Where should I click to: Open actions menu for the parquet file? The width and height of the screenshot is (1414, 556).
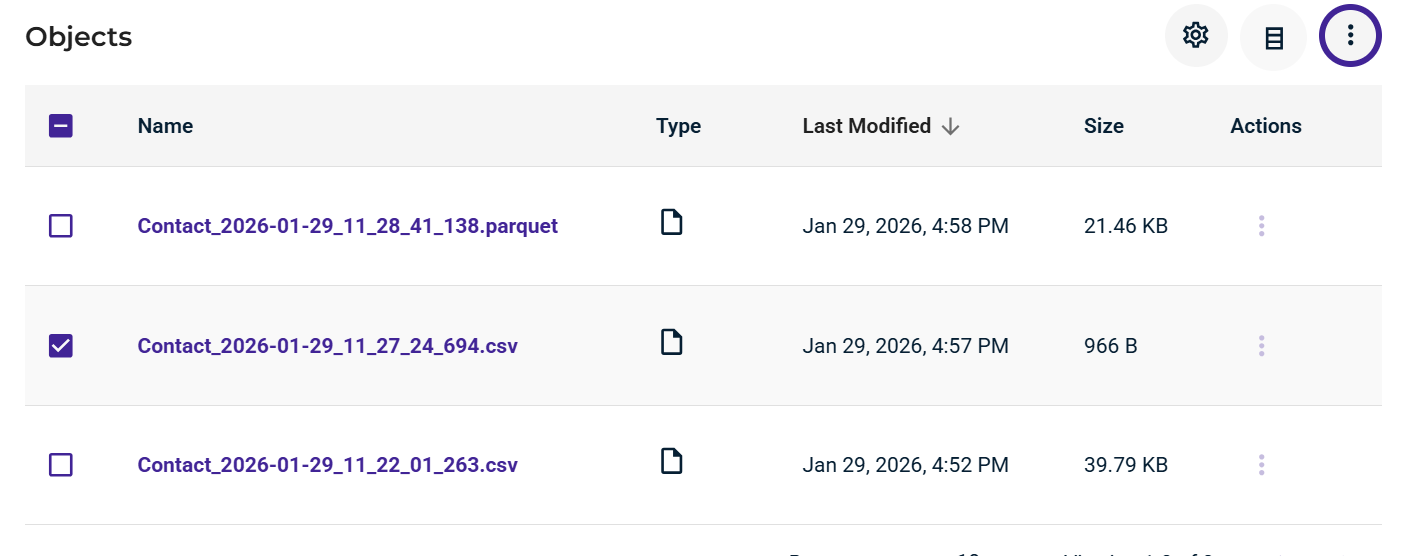coord(1261,226)
